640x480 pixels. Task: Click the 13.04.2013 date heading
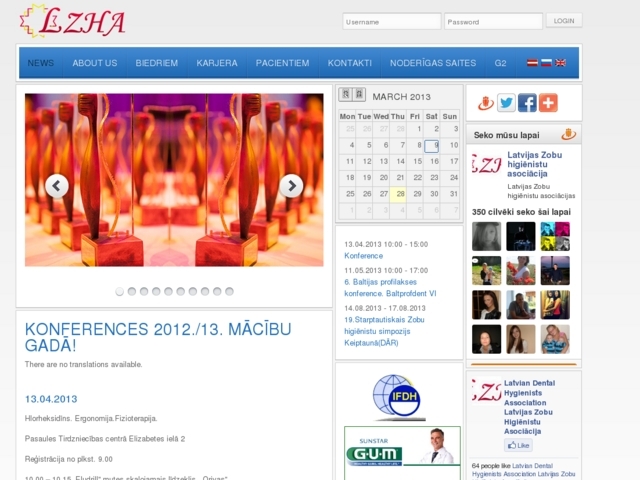click(51, 399)
